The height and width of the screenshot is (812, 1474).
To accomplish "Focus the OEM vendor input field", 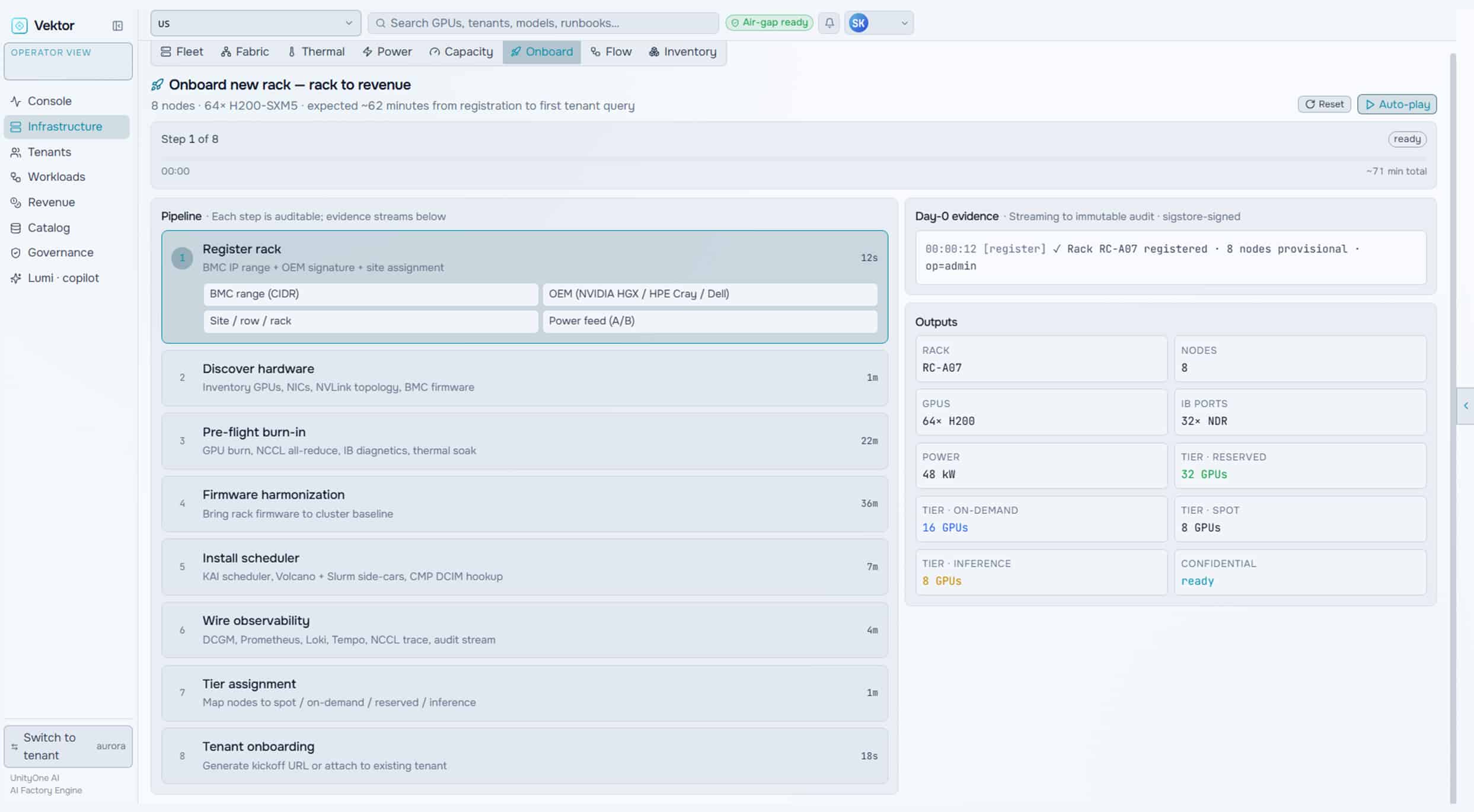I will (x=710, y=295).
